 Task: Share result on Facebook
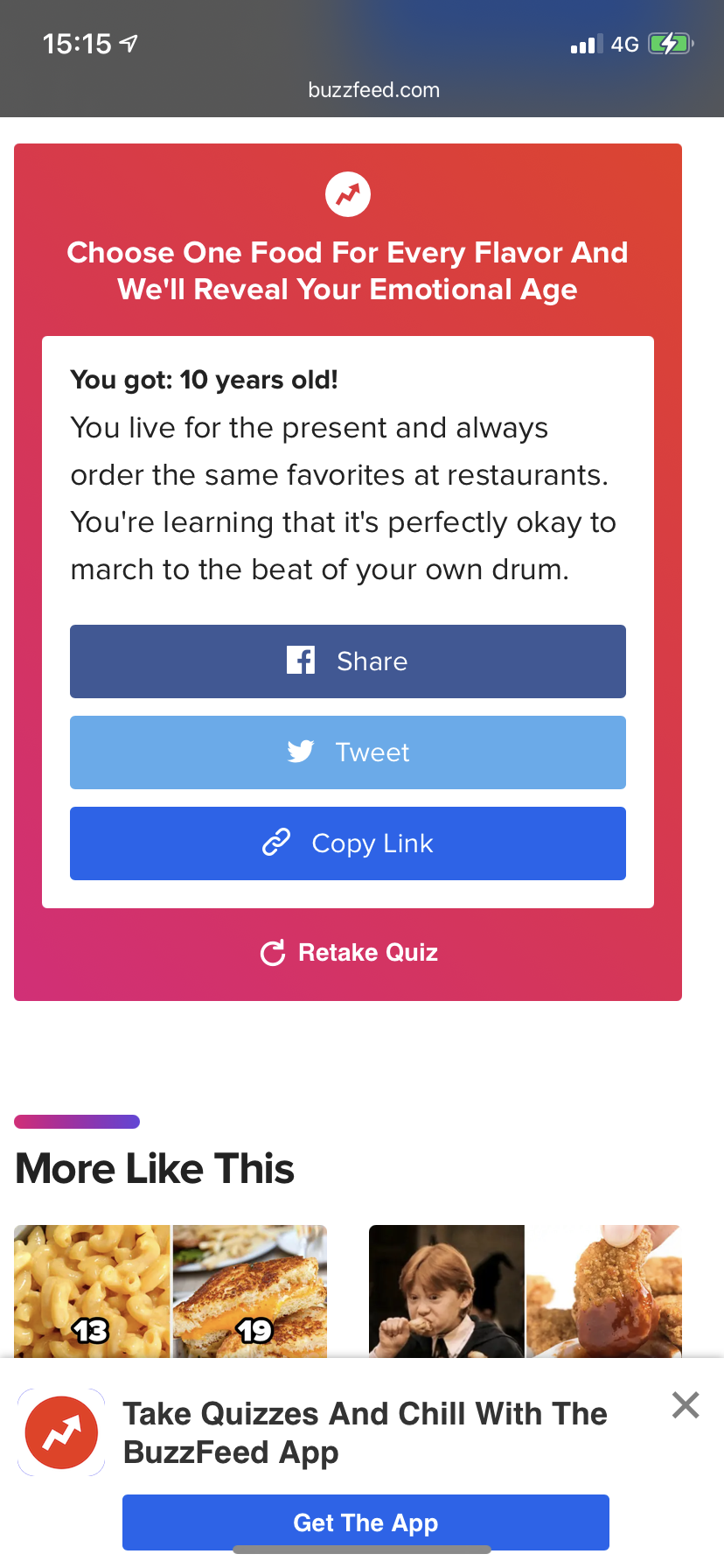point(348,661)
